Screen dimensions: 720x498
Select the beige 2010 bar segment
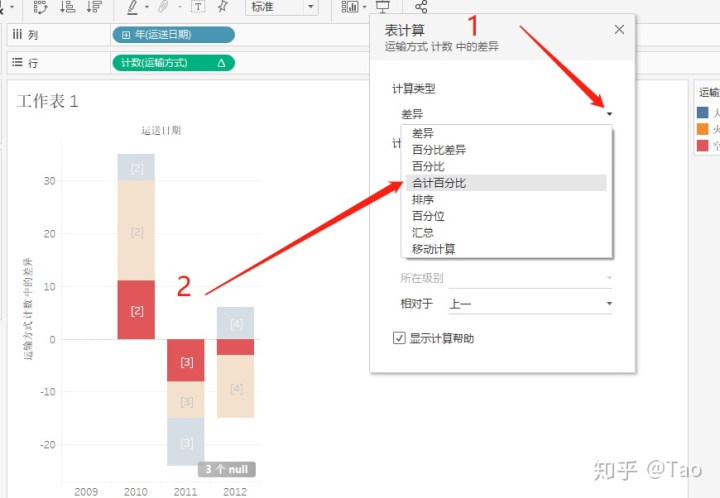[x=136, y=230]
